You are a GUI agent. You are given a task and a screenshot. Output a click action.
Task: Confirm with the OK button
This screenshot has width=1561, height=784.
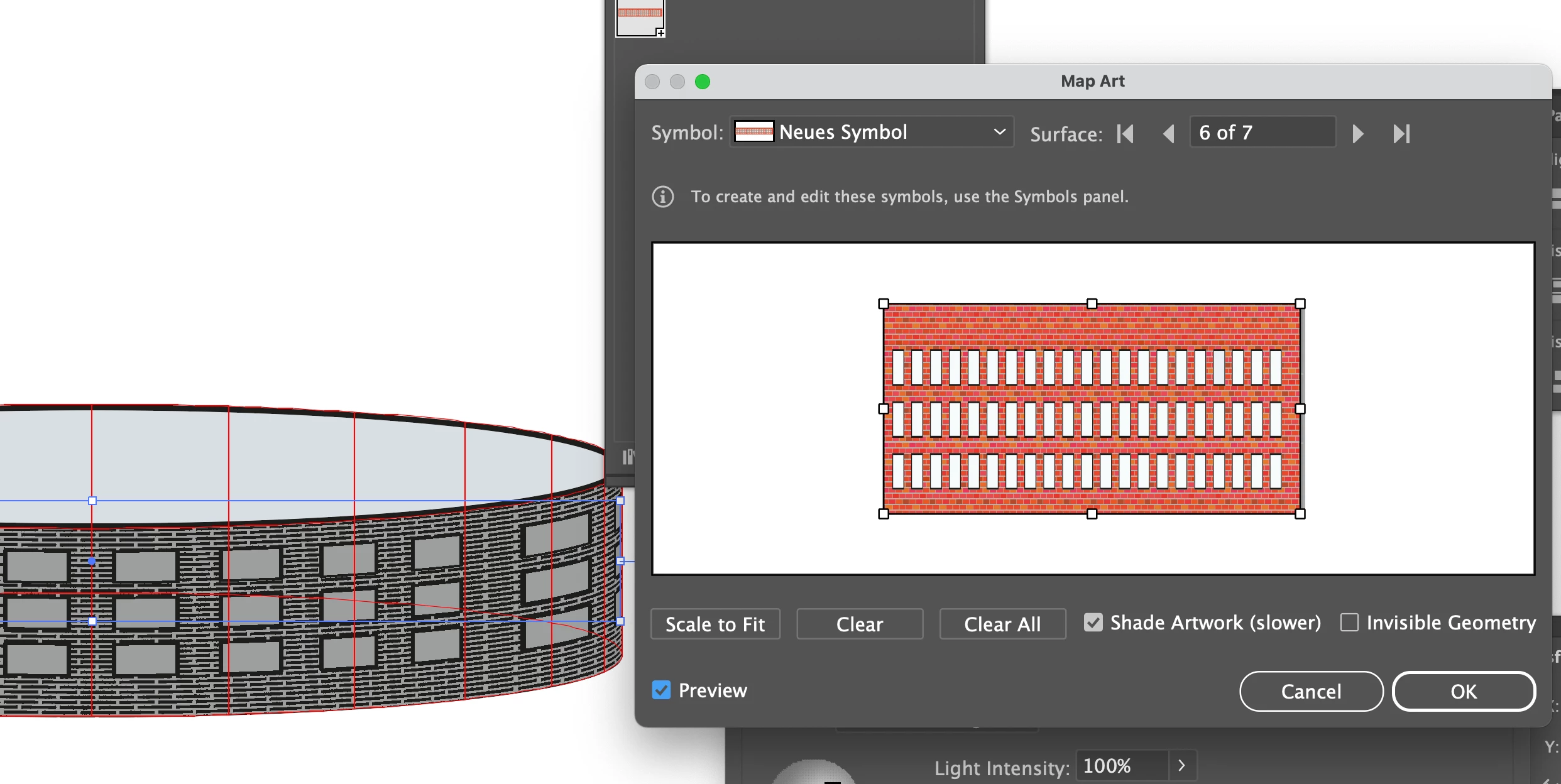[x=1463, y=691]
